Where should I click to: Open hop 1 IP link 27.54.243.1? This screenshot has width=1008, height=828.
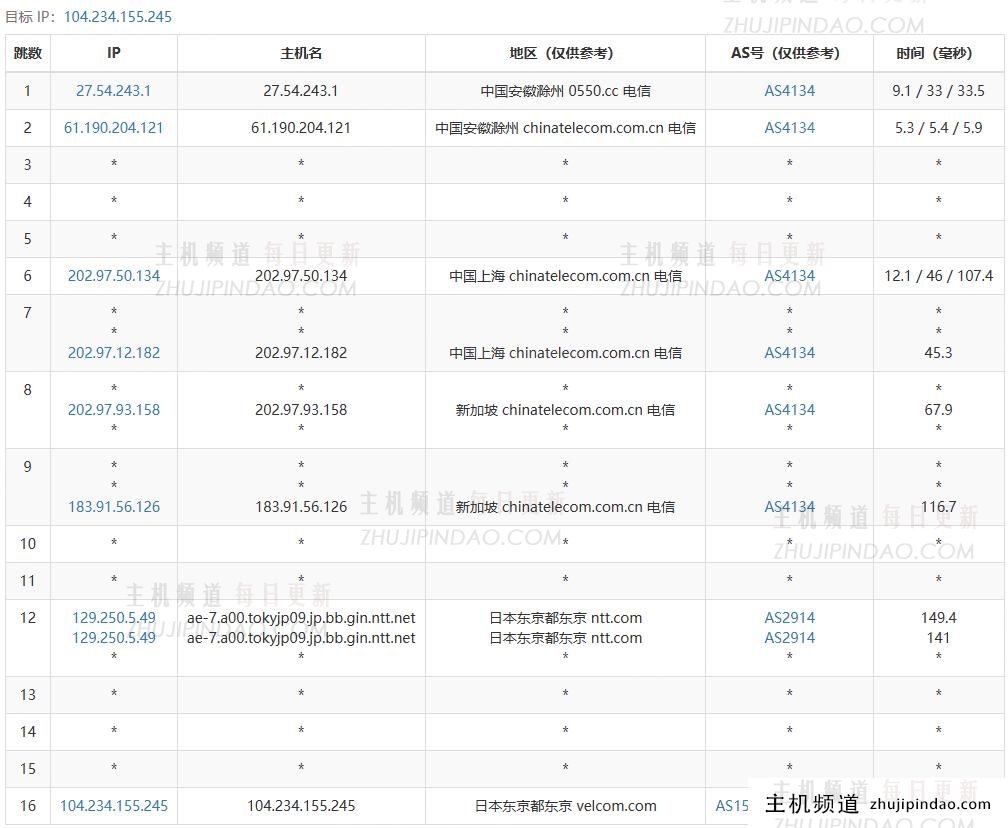pyautogui.click(x=113, y=90)
